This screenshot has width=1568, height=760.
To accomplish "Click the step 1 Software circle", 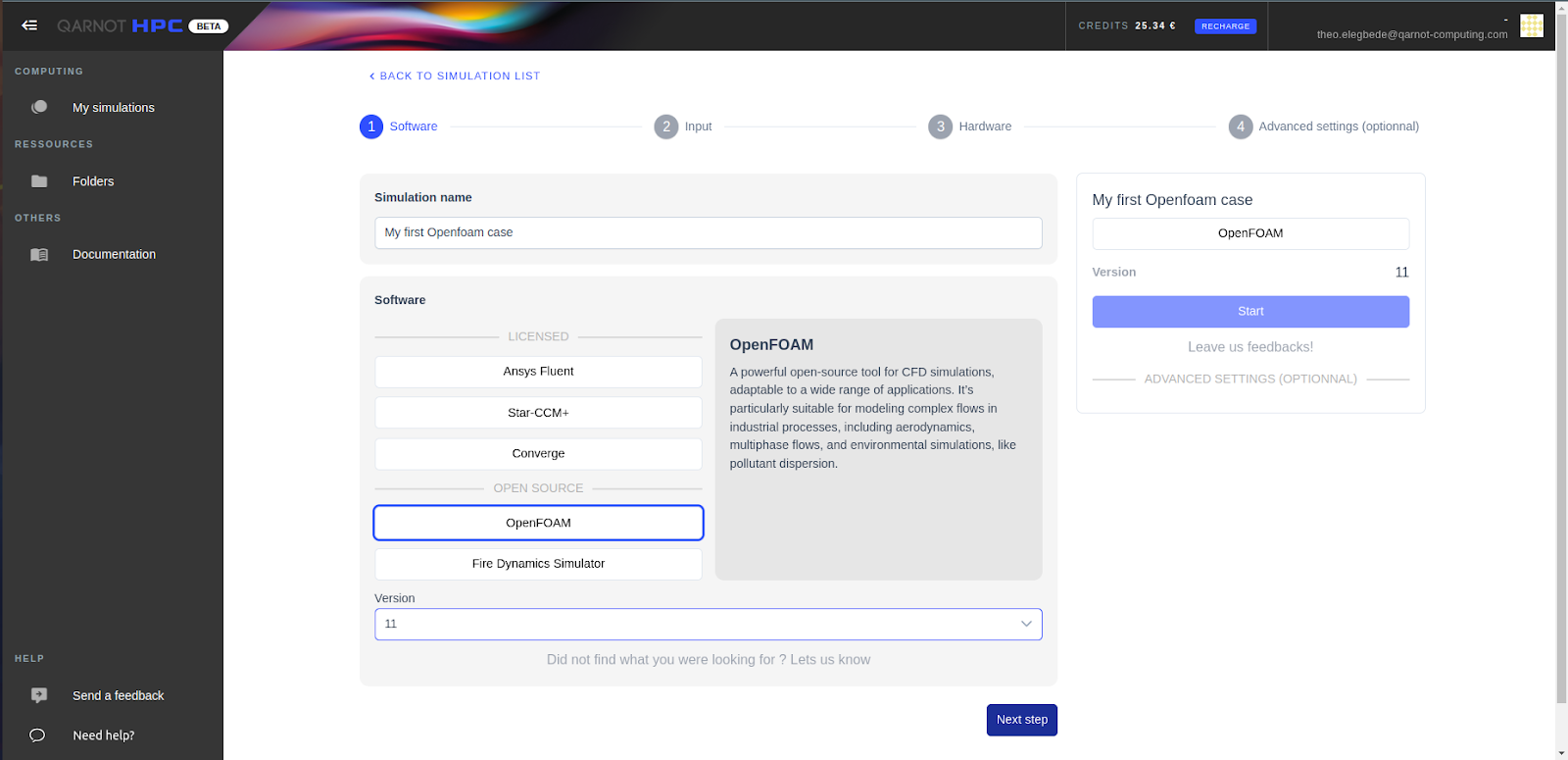I will (371, 127).
